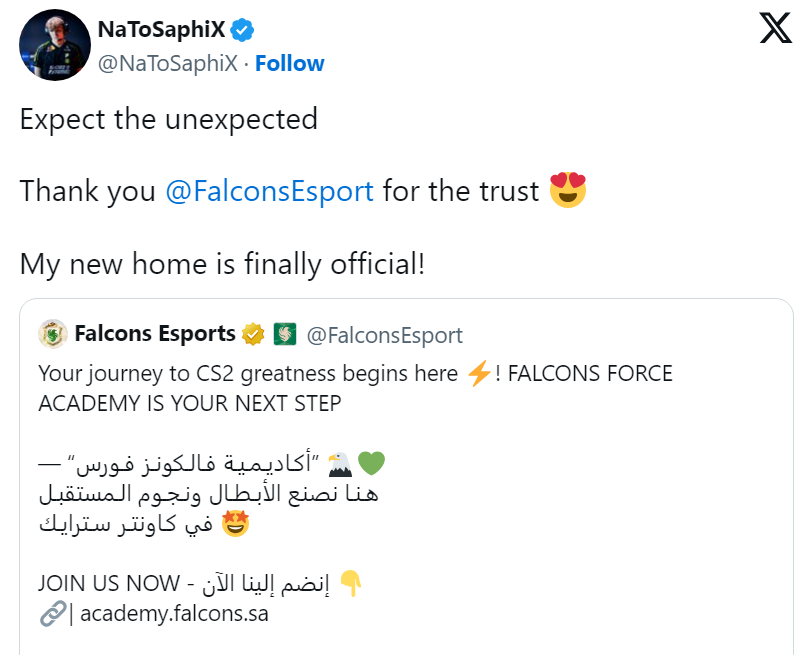Viewport: 806px width, 655px height.
Task: Click the lightning bolt emoji in the quote
Action: pos(479,373)
